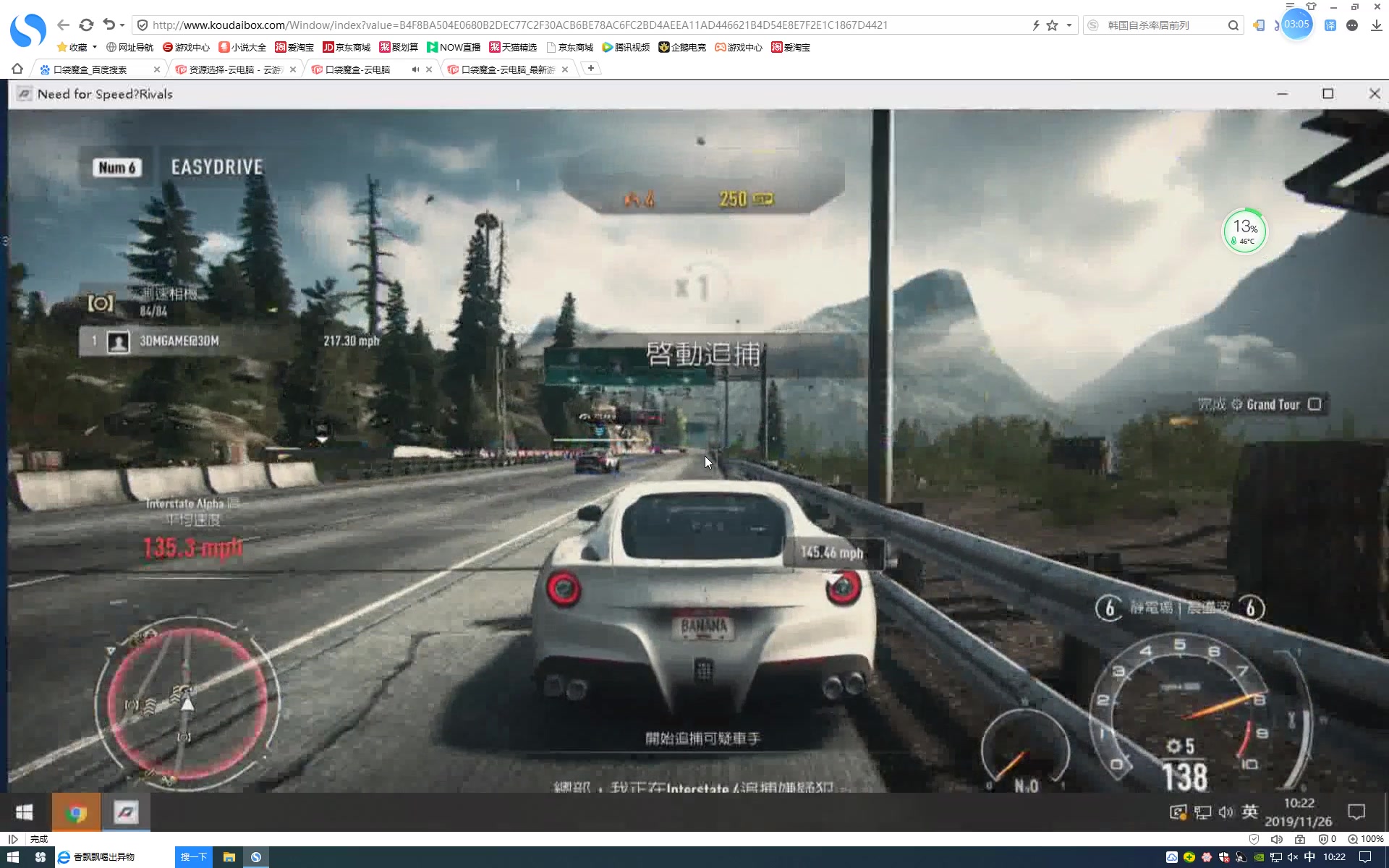Select the 3DMGAME@3DM leaderboard row

coord(231,341)
